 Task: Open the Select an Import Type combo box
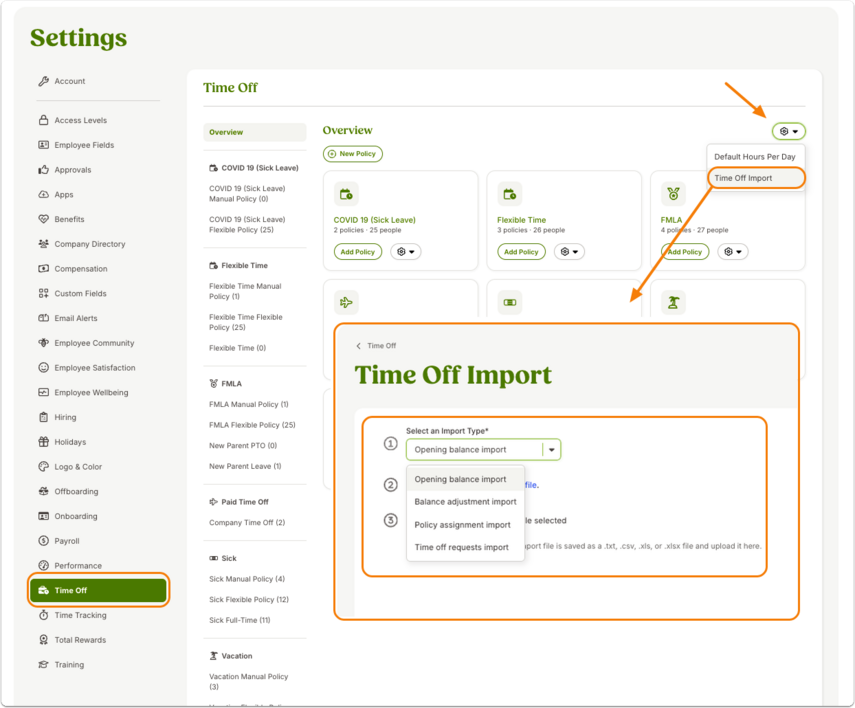point(483,449)
